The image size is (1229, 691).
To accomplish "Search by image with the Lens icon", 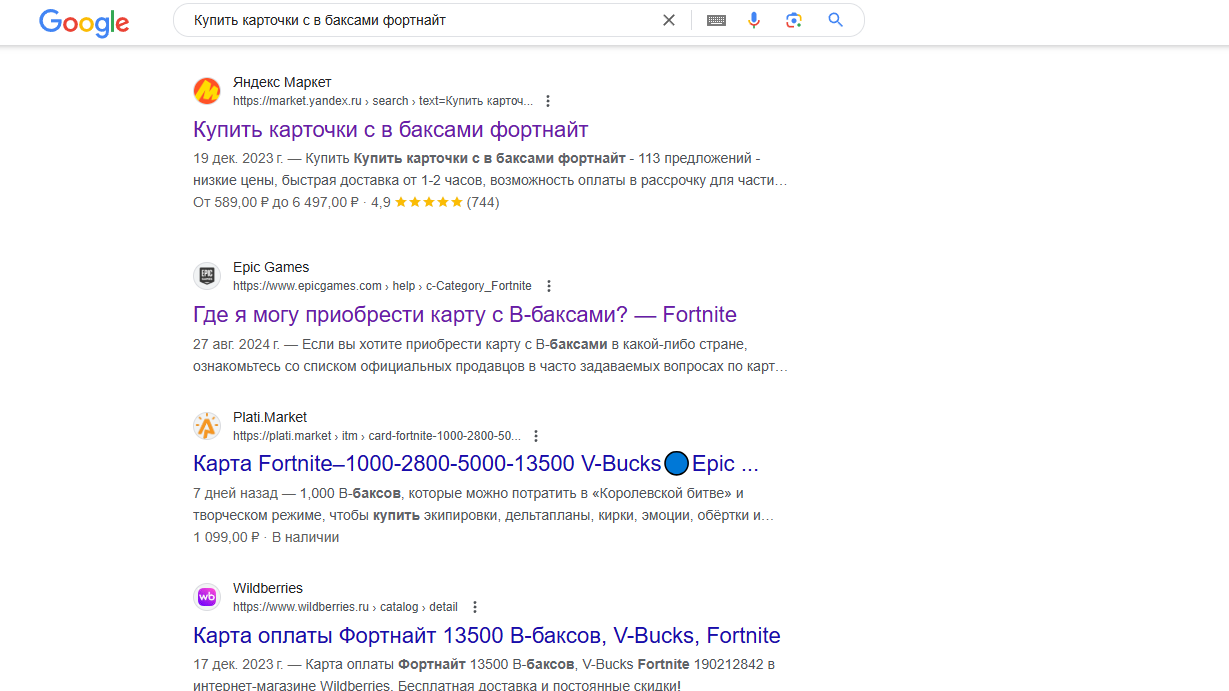I will 794,20.
